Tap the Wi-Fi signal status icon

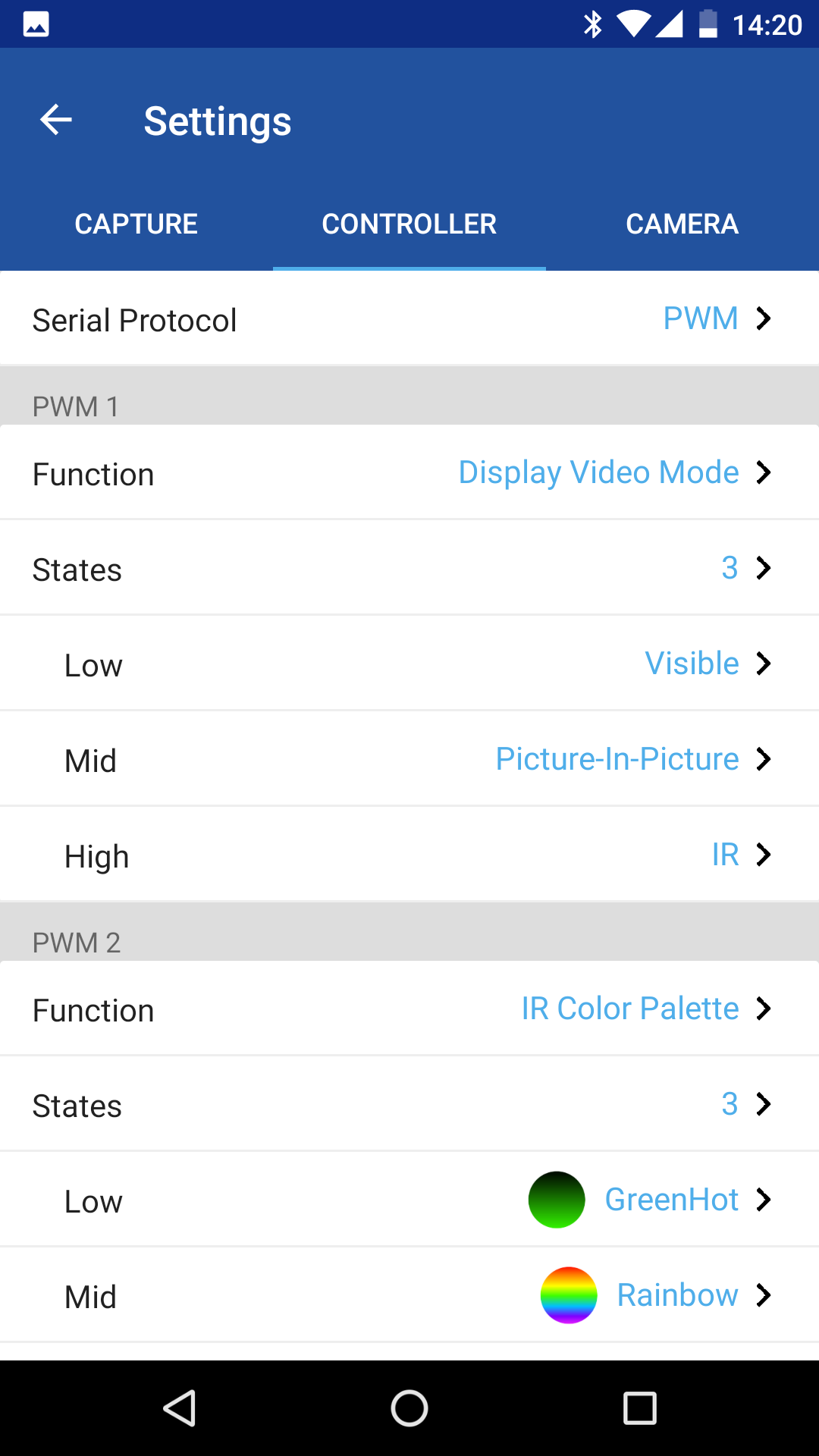633,24
